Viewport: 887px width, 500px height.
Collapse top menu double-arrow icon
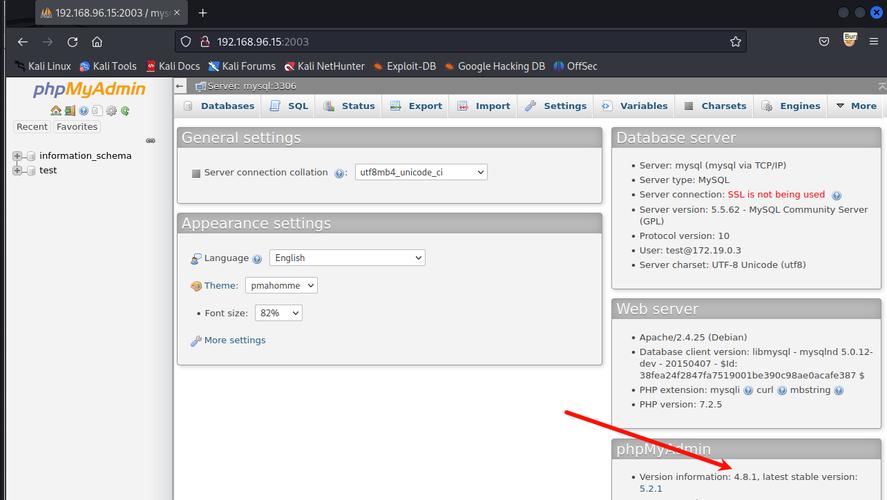(881, 86)
